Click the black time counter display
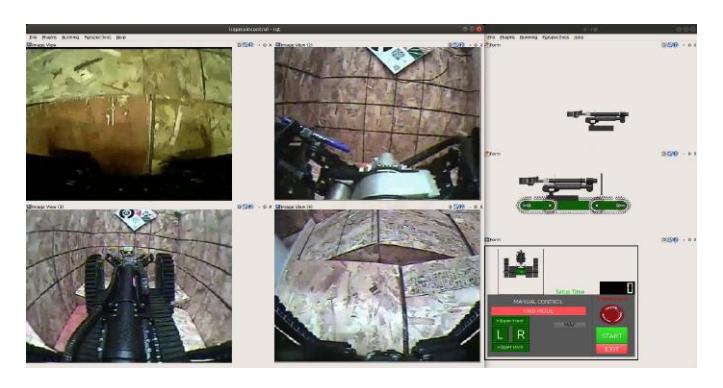 point(617,288)
